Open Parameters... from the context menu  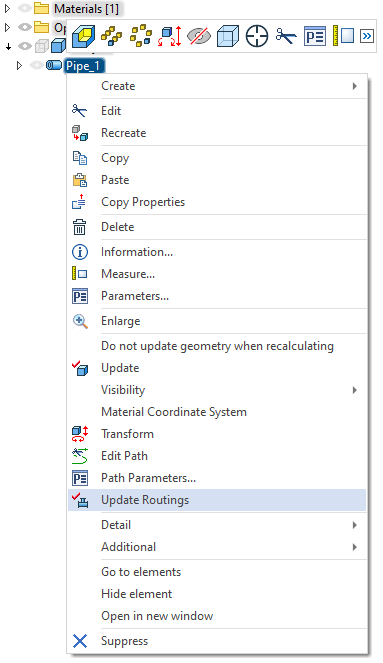(x=217, y=296)
